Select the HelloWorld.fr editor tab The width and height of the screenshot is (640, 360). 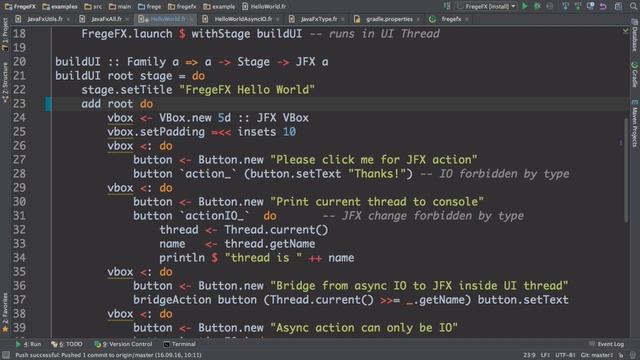tap(165, 19)
